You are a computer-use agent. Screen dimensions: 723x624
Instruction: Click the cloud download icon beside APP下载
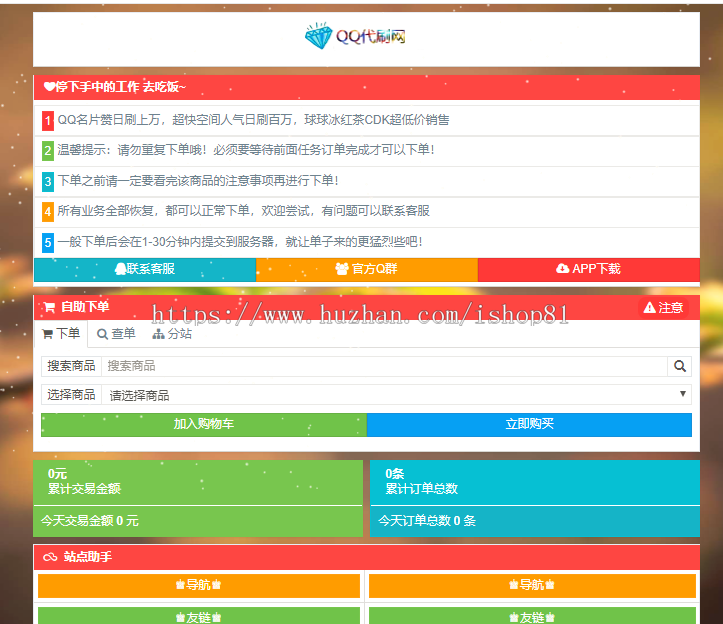click(x=562, y=268)
